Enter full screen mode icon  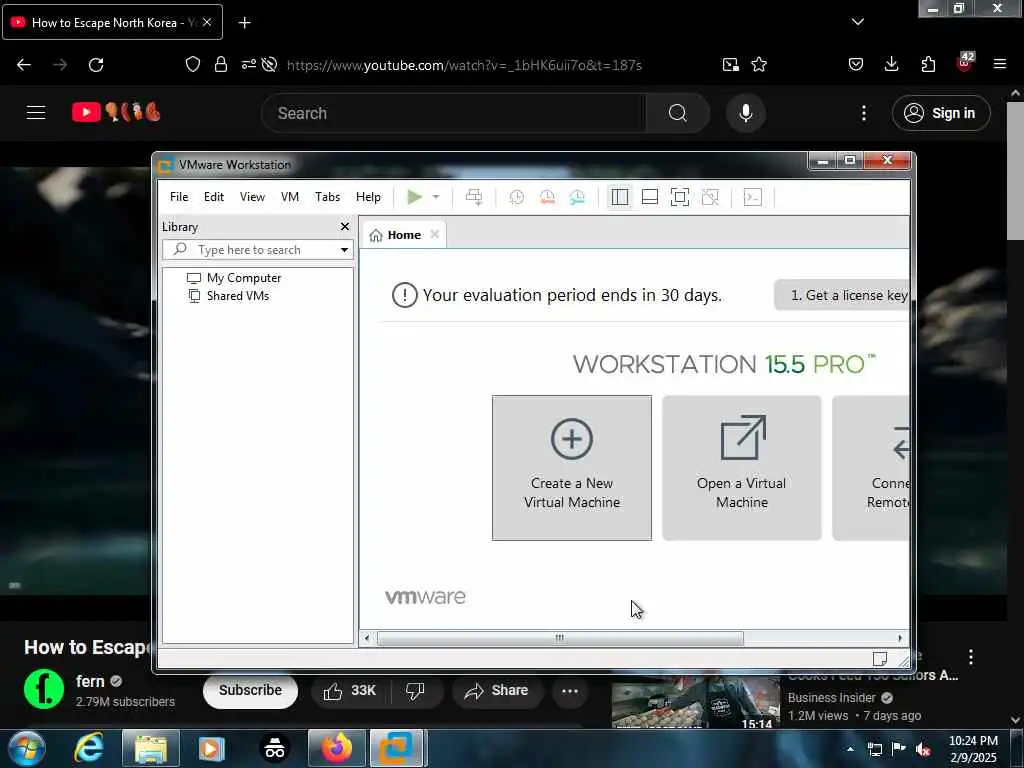(680, 197)
